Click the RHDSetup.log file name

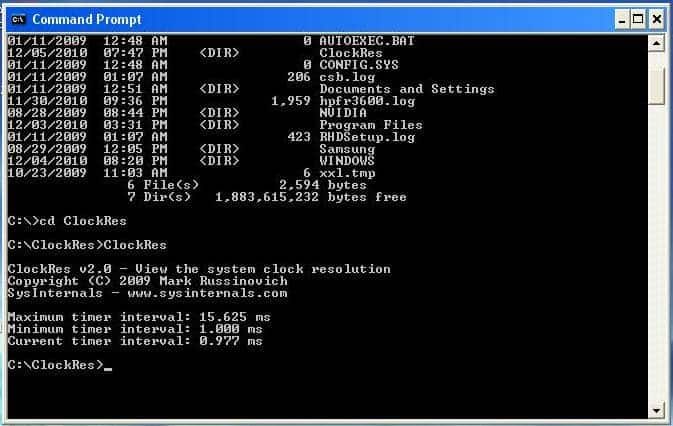point(367,137)
